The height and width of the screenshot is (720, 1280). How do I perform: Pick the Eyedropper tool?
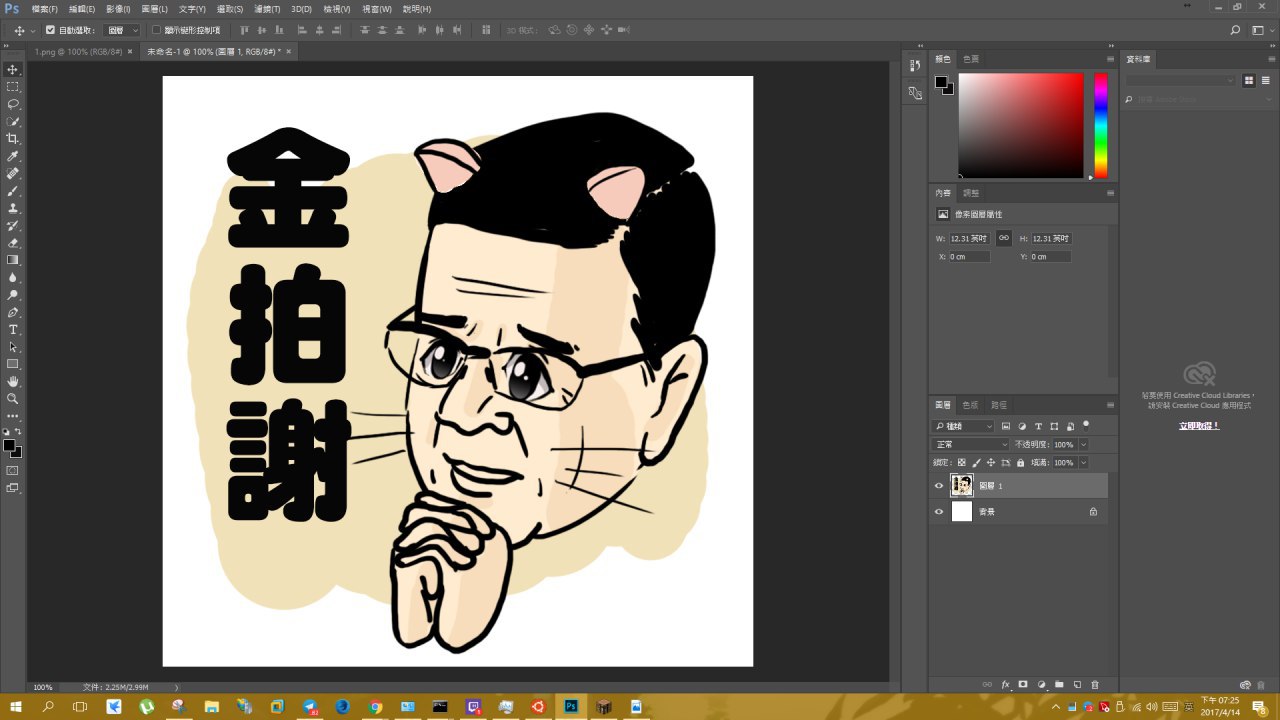pos(13,156)
